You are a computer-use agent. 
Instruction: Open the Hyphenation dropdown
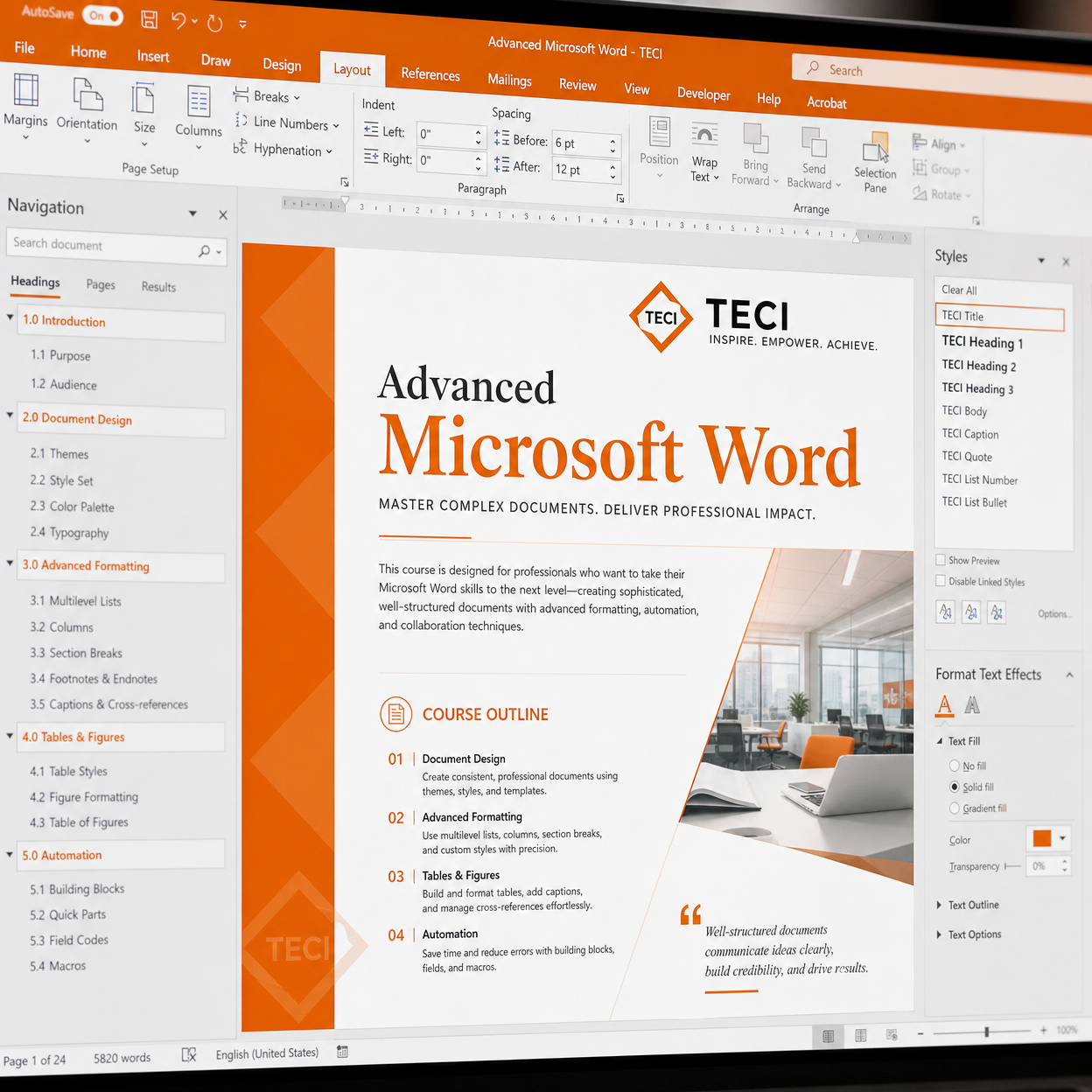(x=283, y=150)
